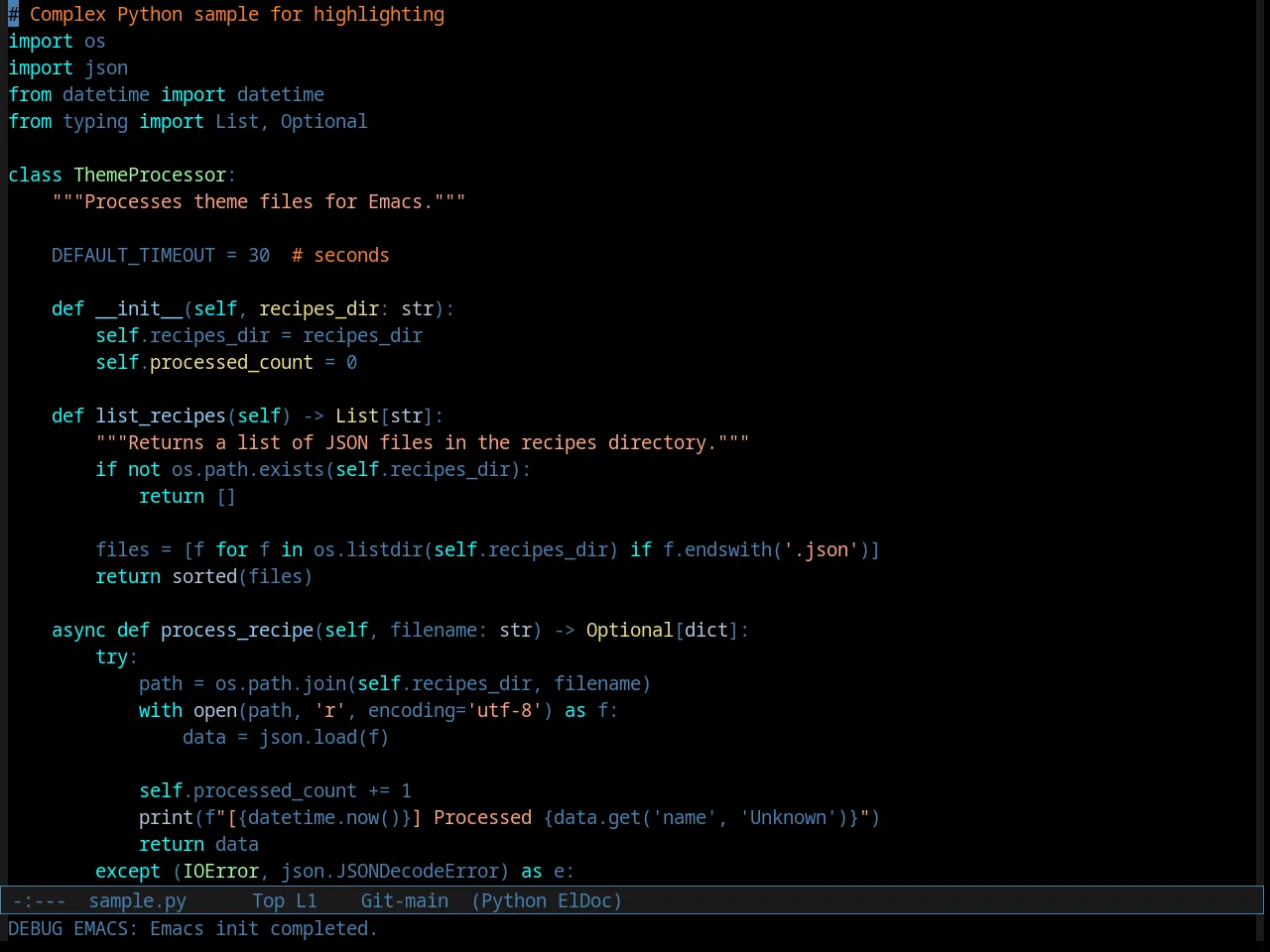The image size is (1270, 952).
Task: Click the 'try:' keyword
Action: pos(117,656)
